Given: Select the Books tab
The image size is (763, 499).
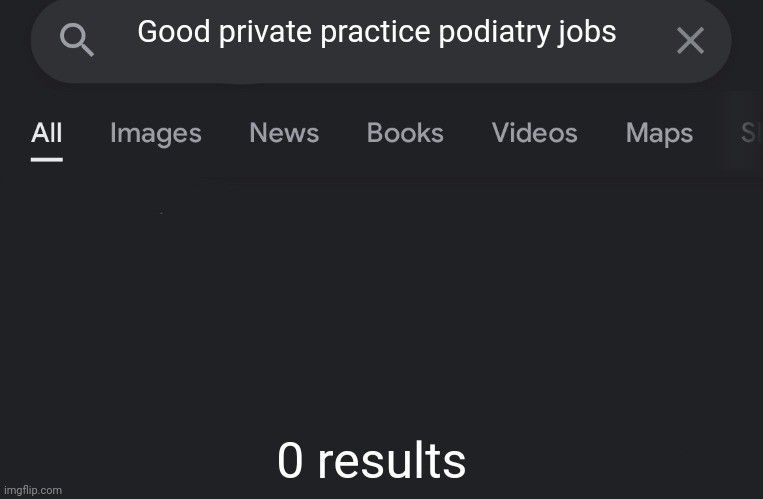Looking at the screenshot, I should 405,132.
